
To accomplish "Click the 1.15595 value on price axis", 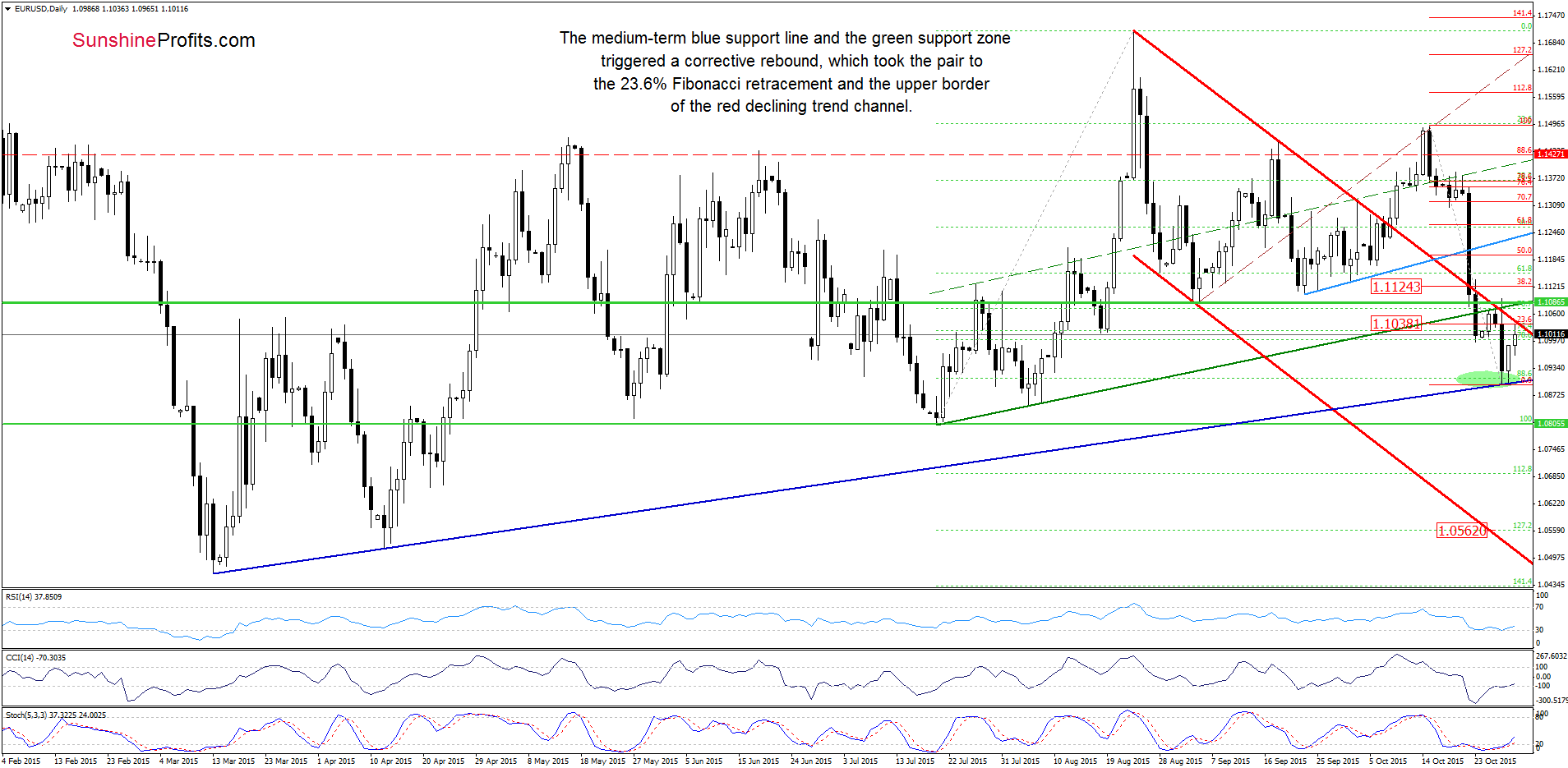I will click(1550, 97).
